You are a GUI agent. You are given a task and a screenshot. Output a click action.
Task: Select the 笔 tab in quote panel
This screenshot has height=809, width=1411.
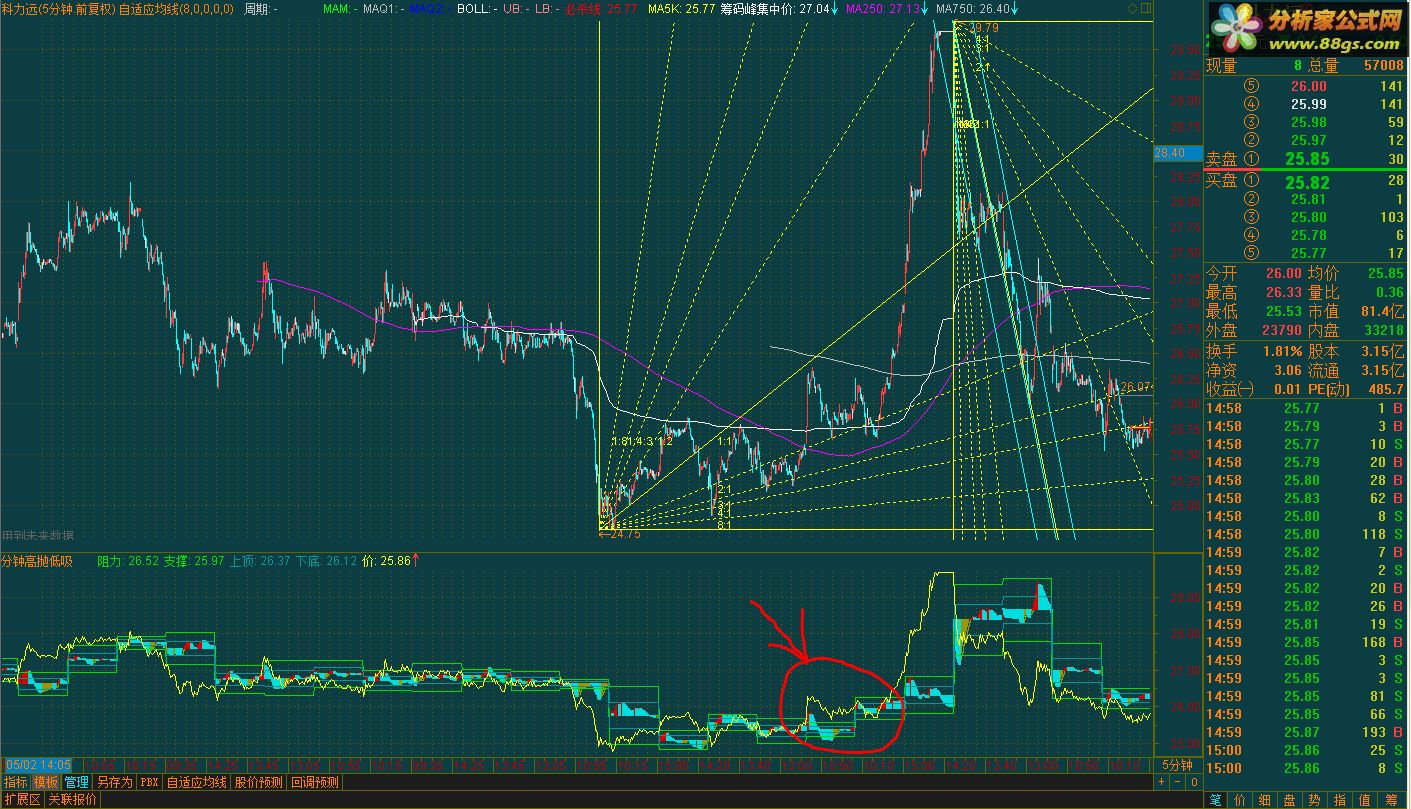[x=1215, y=800]
